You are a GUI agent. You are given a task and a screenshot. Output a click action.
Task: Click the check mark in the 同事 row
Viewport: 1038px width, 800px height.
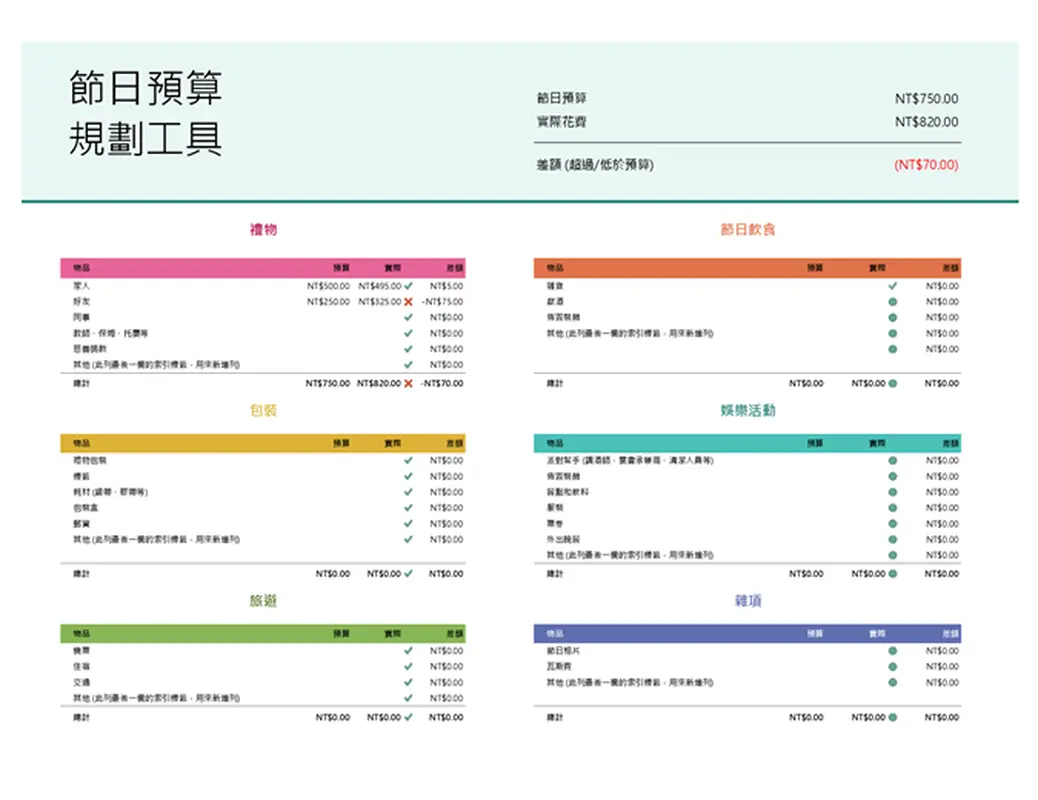(x=408, y=318)
